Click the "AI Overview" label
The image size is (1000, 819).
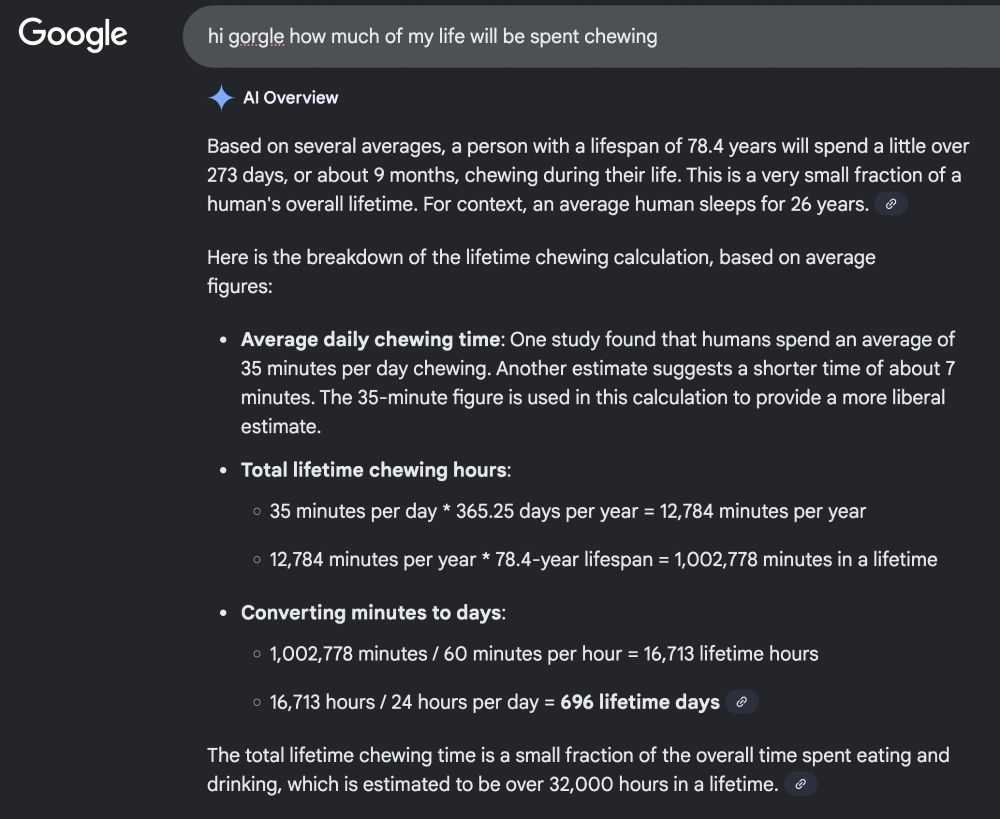pos(290,98)
